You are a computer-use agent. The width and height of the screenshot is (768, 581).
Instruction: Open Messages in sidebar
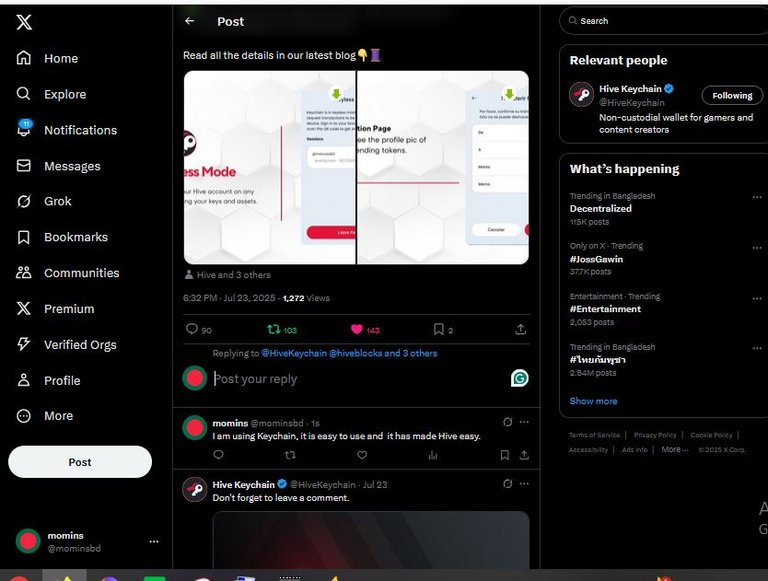tap(58, 166)
